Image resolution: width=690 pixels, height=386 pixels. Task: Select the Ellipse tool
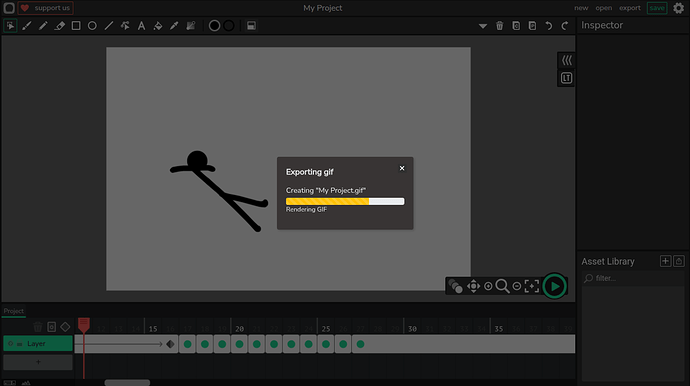click(x=92, y=26)
